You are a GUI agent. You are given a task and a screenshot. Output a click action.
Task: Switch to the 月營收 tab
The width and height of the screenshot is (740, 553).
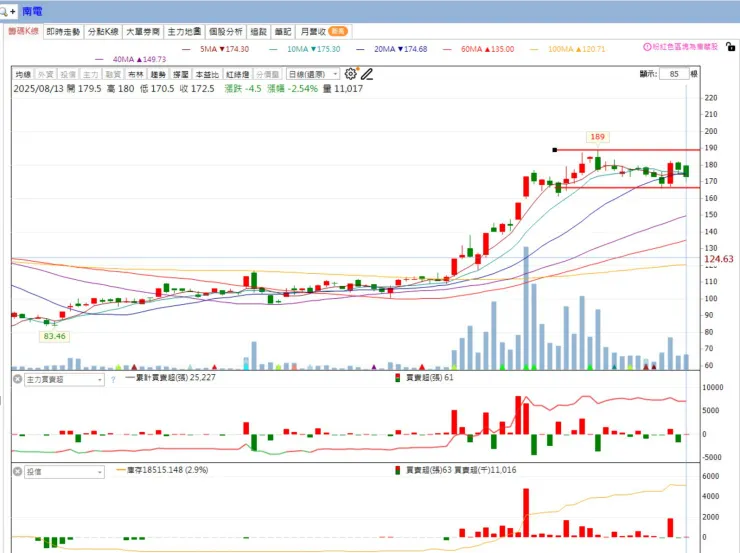tap(324, 32)
